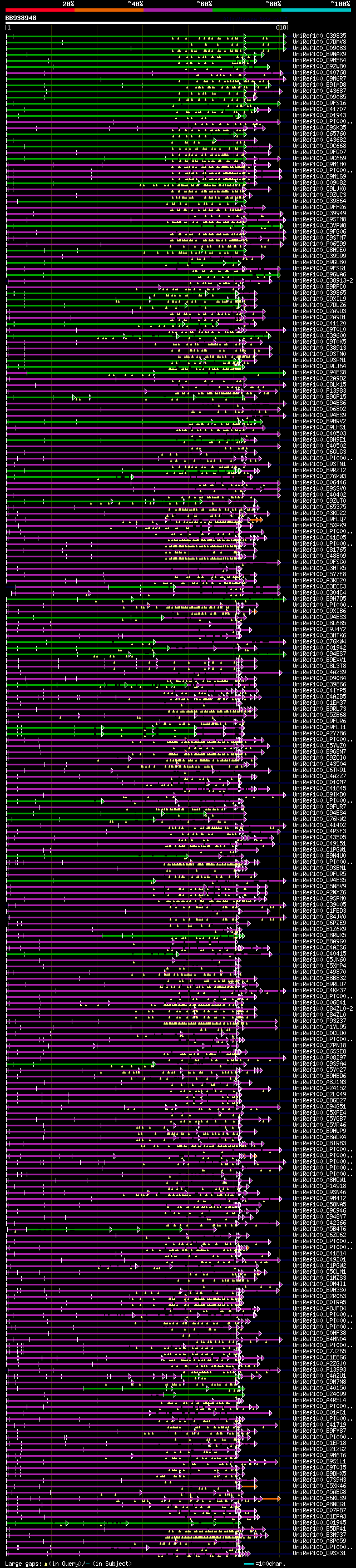Select the UniRef100_Q09085 label
356x1568 pixels.
pos(319,97)
